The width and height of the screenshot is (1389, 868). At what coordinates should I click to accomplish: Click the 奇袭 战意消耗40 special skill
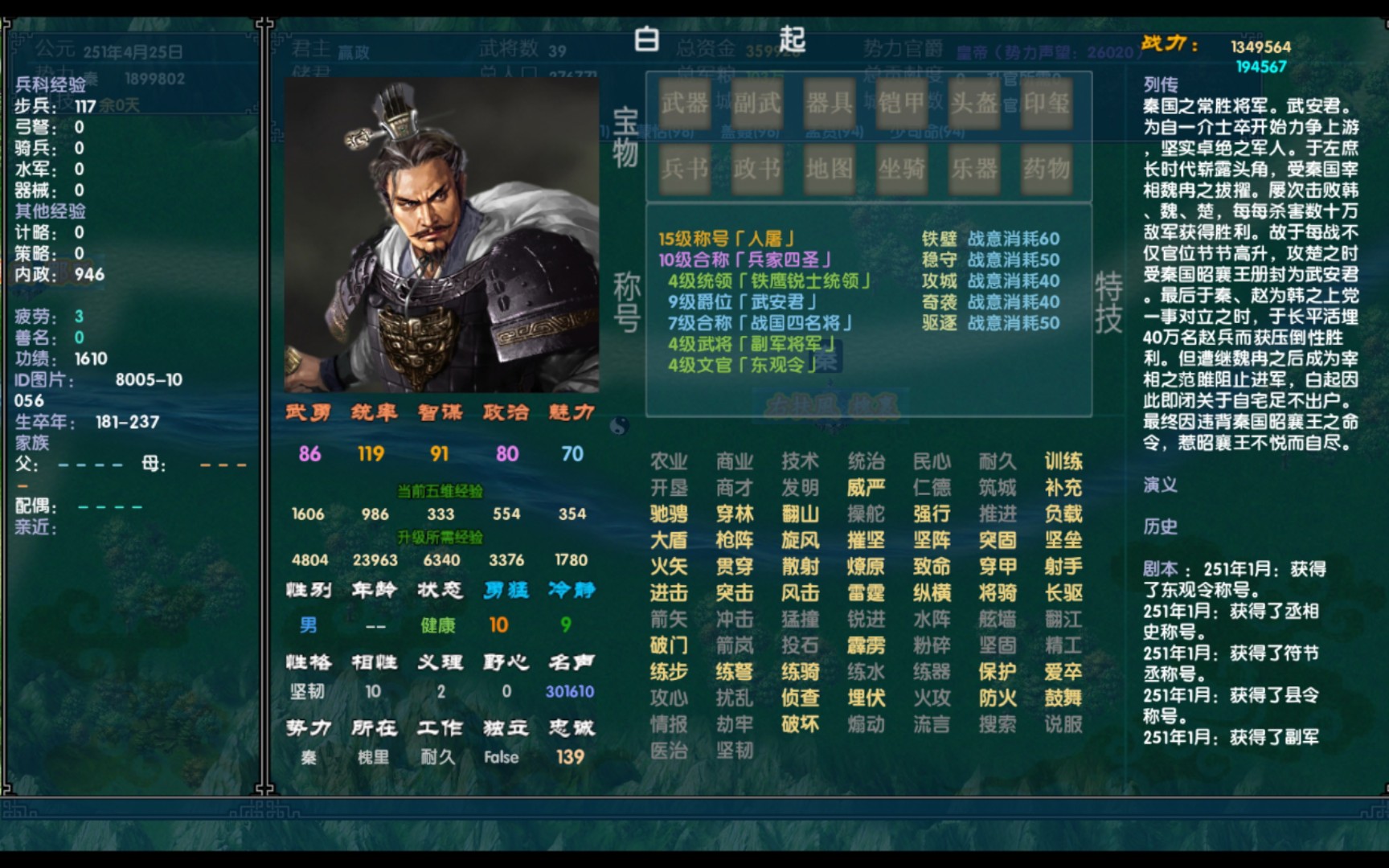(990, 301)
